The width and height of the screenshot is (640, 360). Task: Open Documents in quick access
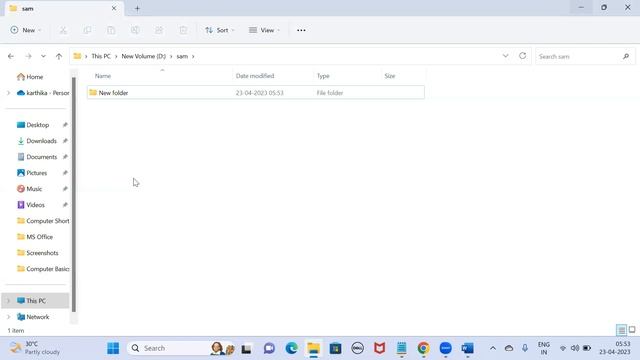37,157
